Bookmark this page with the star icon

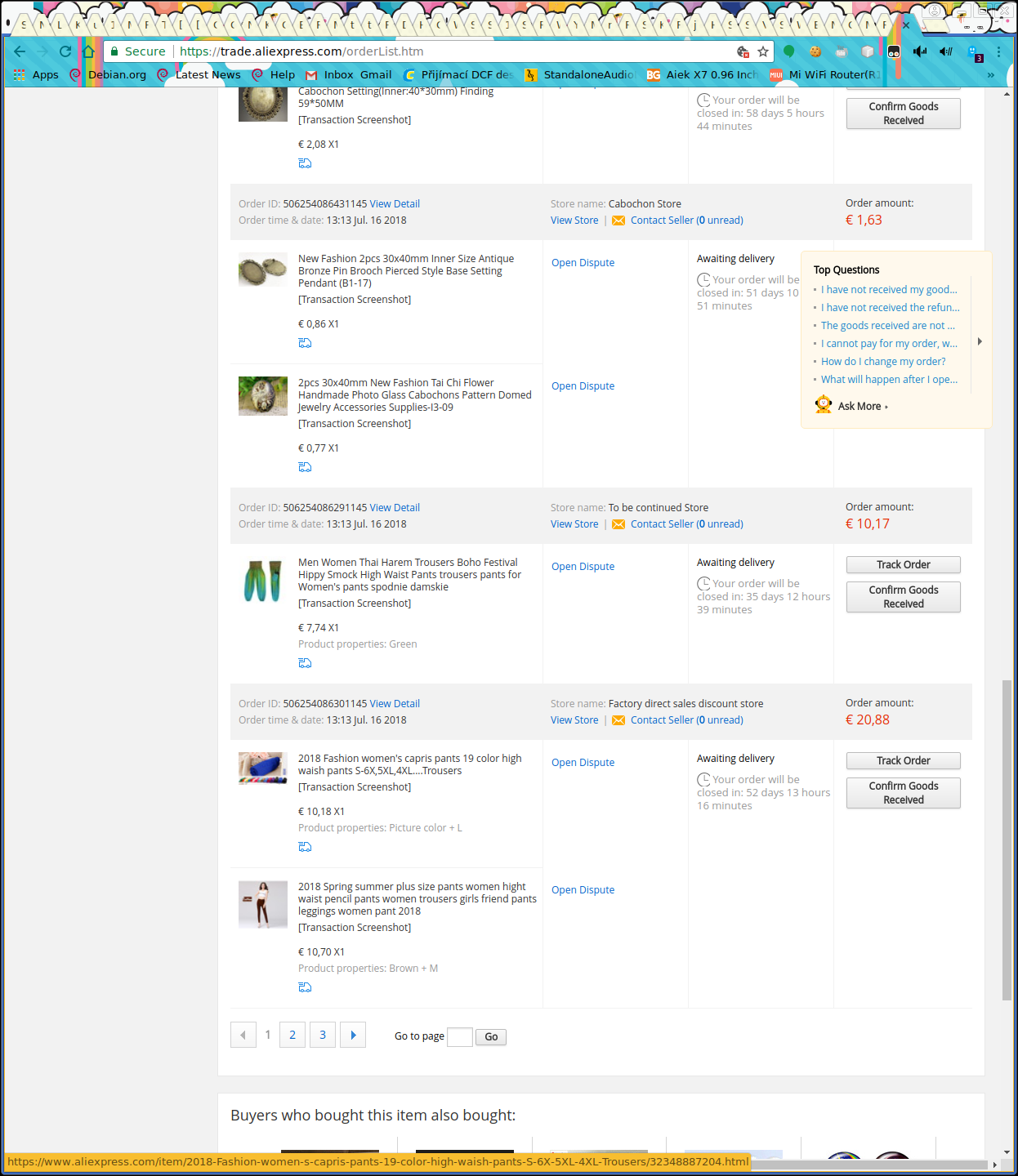(763, 51)
